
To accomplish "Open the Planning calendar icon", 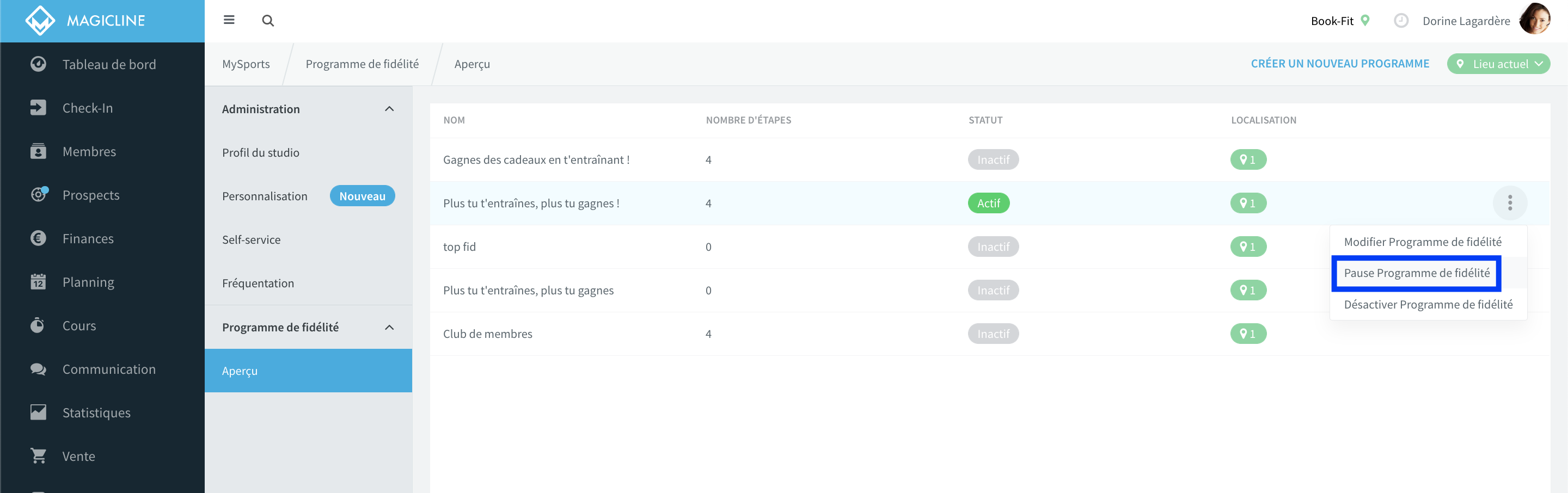I will click(38, 282).
